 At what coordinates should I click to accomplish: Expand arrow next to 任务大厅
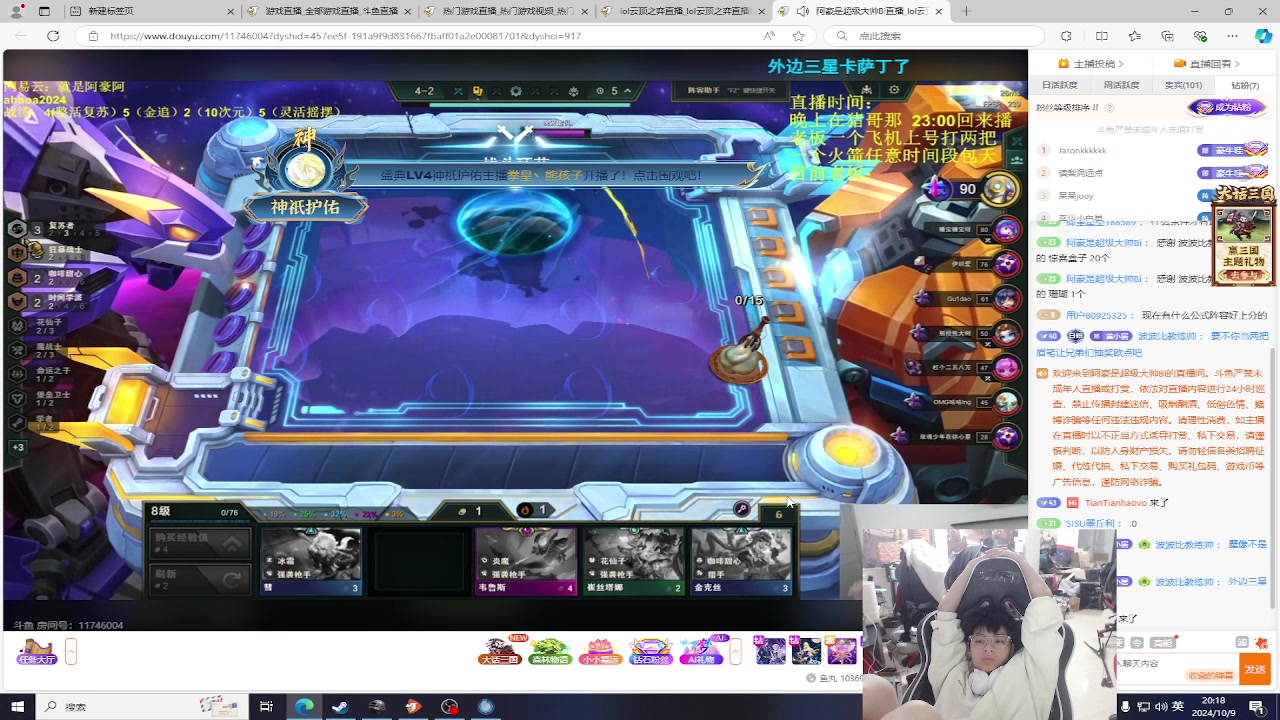tap(71, 652)
